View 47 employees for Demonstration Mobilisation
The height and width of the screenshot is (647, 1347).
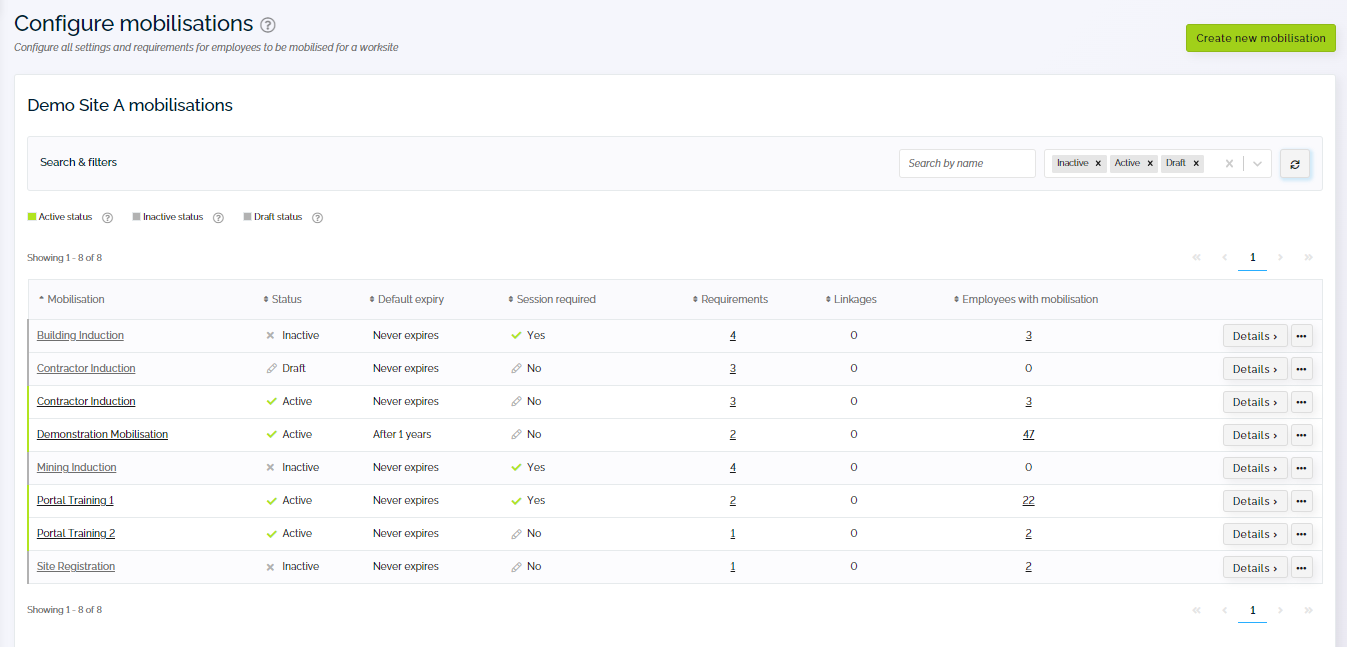pos(1028,435)
